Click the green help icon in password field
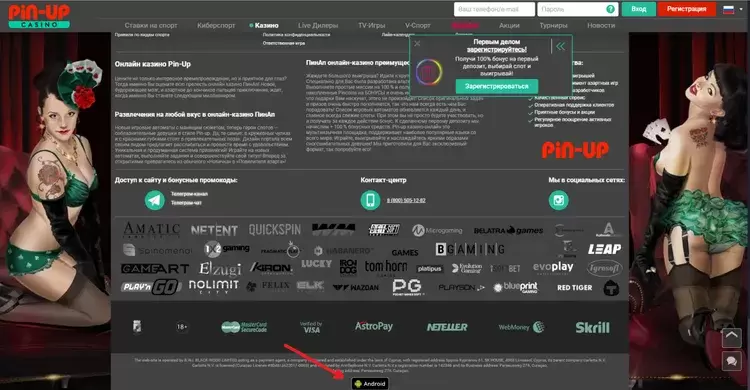The width and height of the screenshot is (750, 390). click(x=610, y=9)
